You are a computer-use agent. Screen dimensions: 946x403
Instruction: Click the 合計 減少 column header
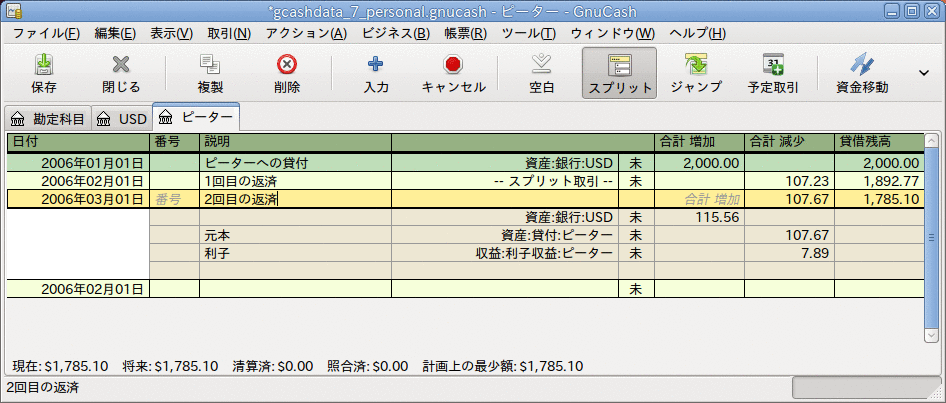tap(789, 143)
